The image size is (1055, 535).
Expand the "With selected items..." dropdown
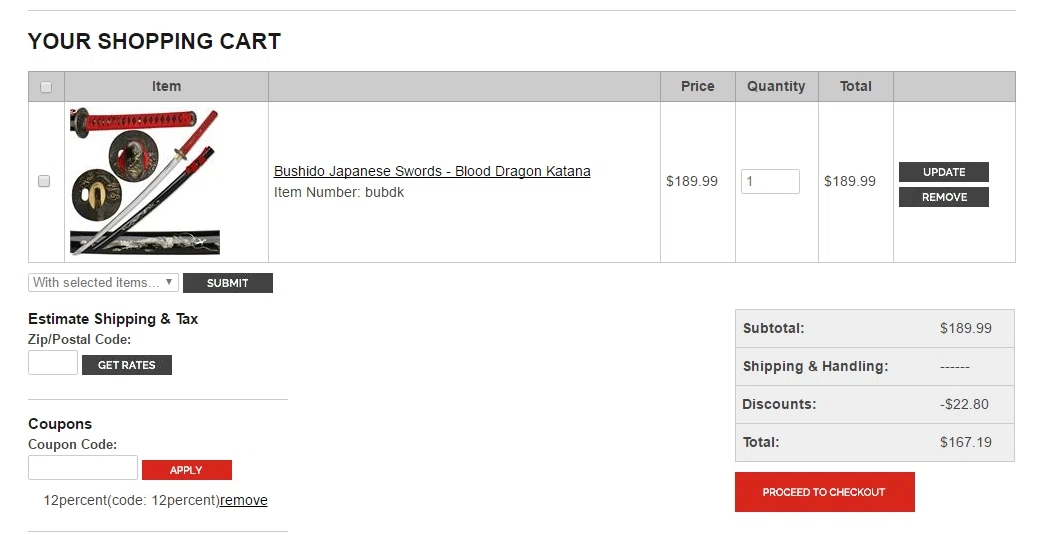point(104,283)
